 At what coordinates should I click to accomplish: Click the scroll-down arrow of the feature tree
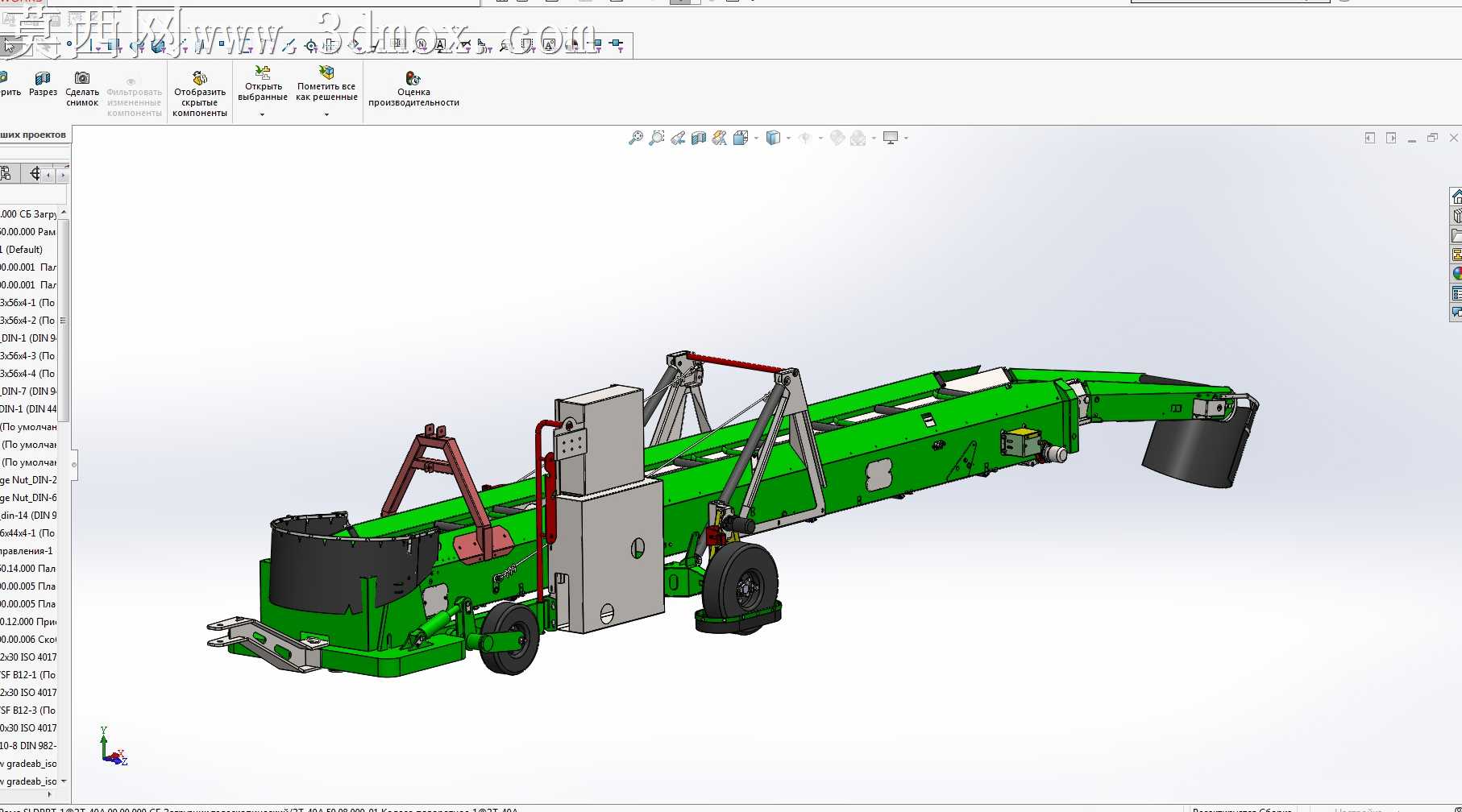[64, 781]
